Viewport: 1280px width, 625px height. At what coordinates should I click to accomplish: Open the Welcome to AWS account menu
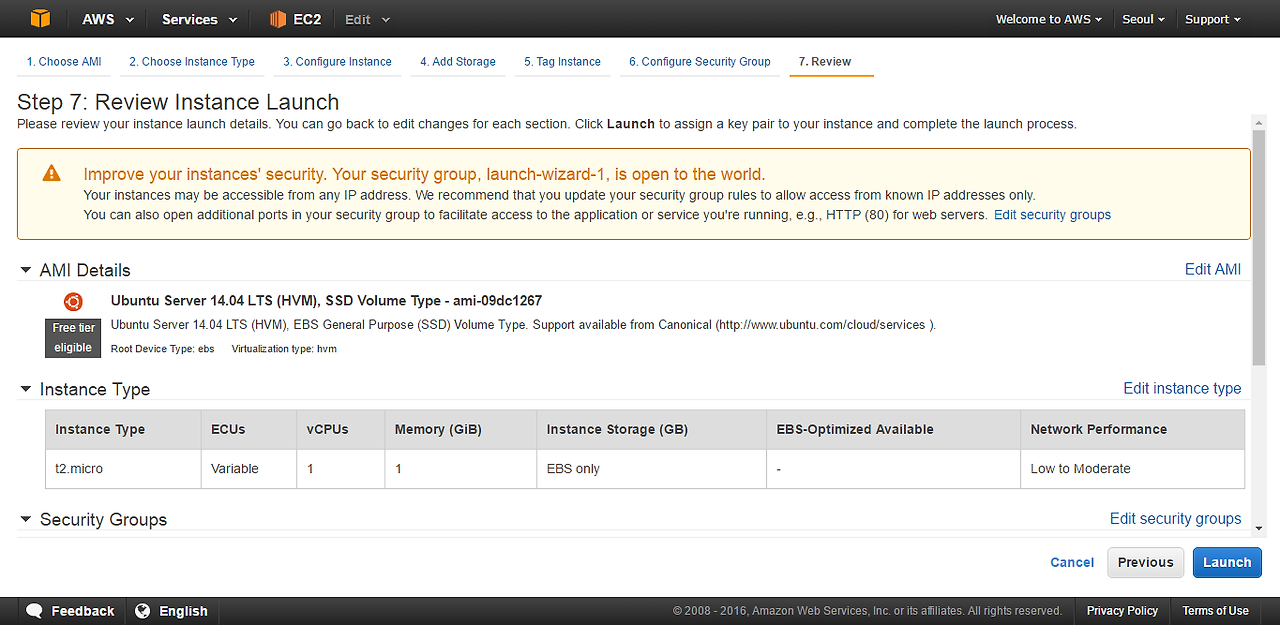point(1049,19)
